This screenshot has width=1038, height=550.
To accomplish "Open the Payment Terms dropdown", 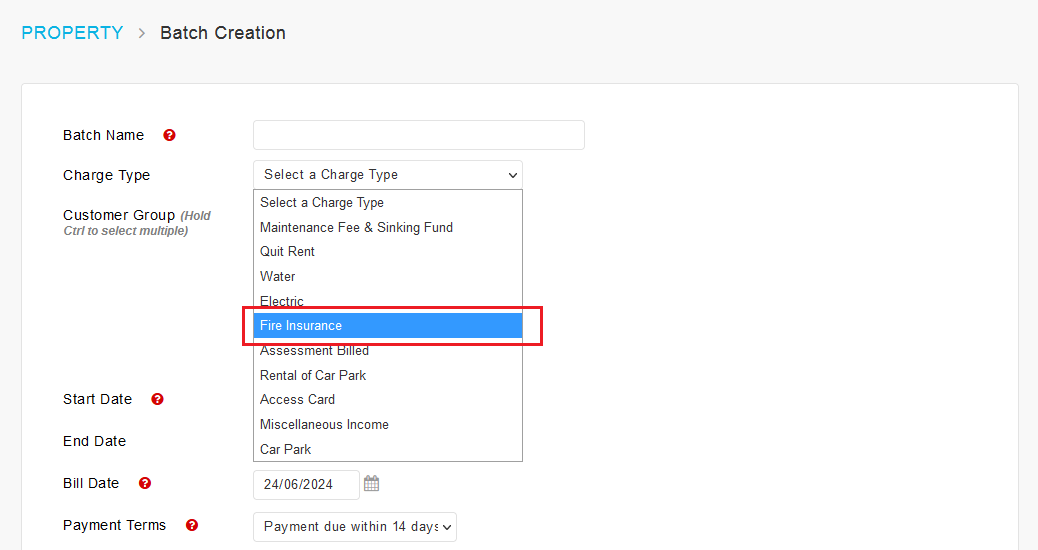I will [x=355, y=527].
